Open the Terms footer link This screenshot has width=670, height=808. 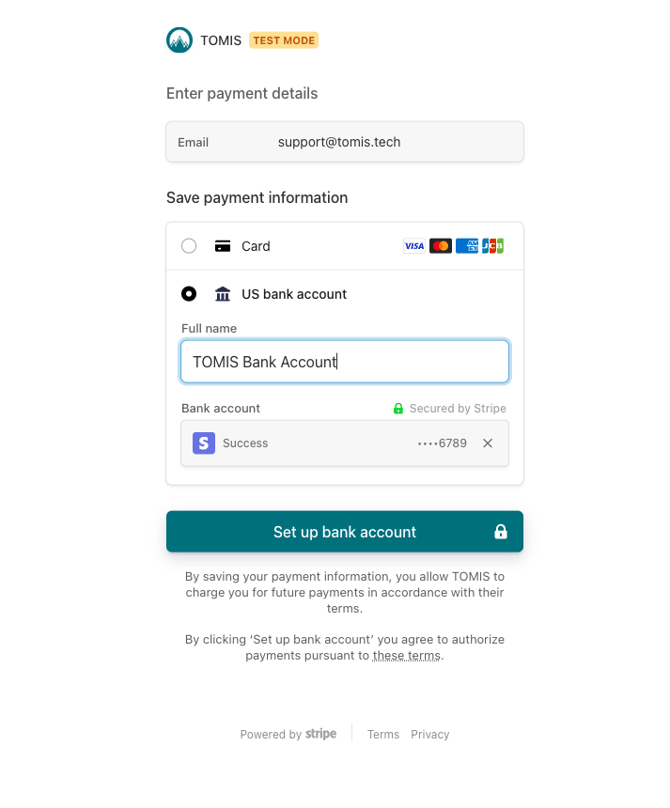pos(383,735)
